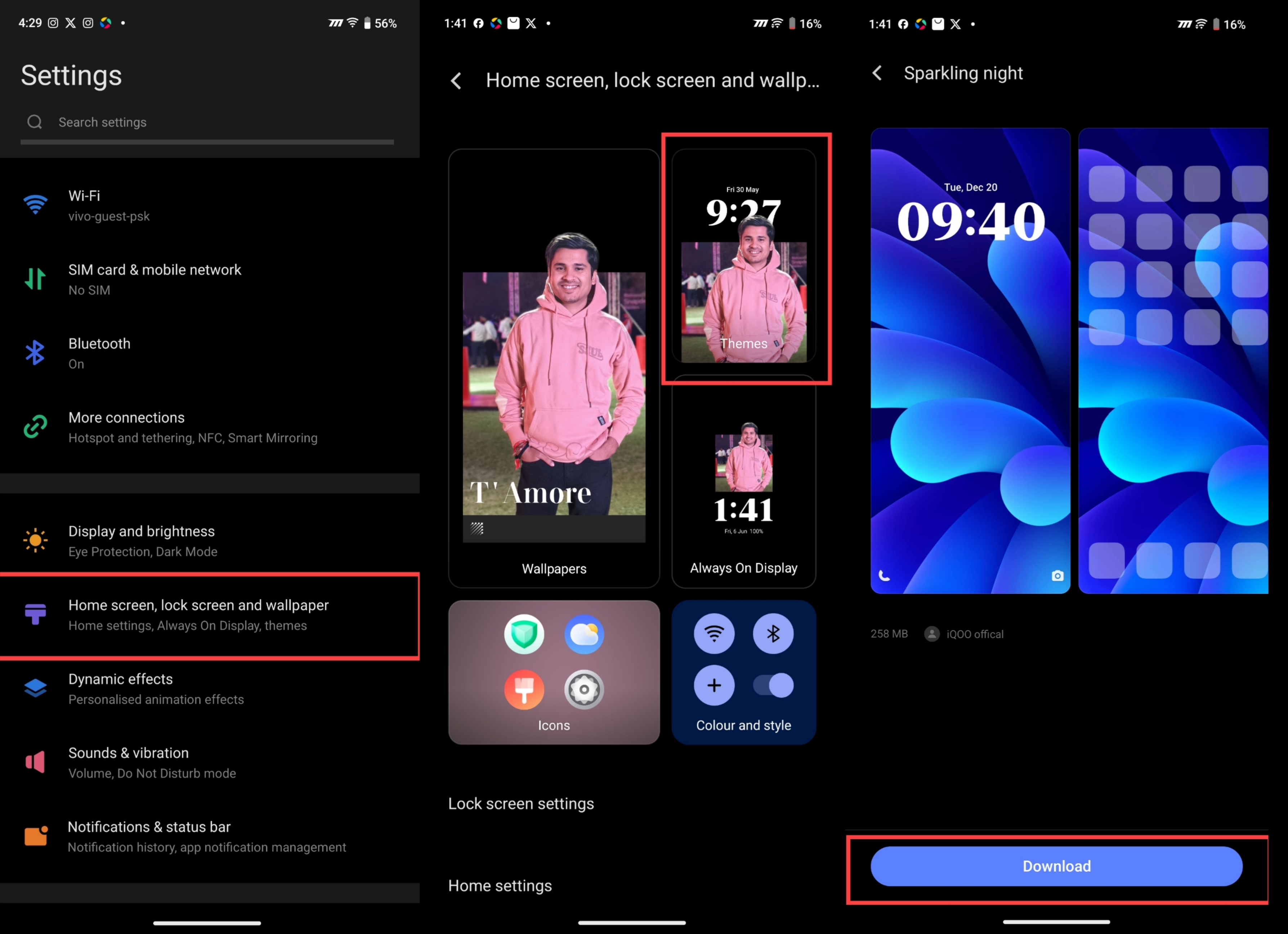Toggle the switch in Colour and style
This screenshot has height=934, width=1288.
pos(773,686)
